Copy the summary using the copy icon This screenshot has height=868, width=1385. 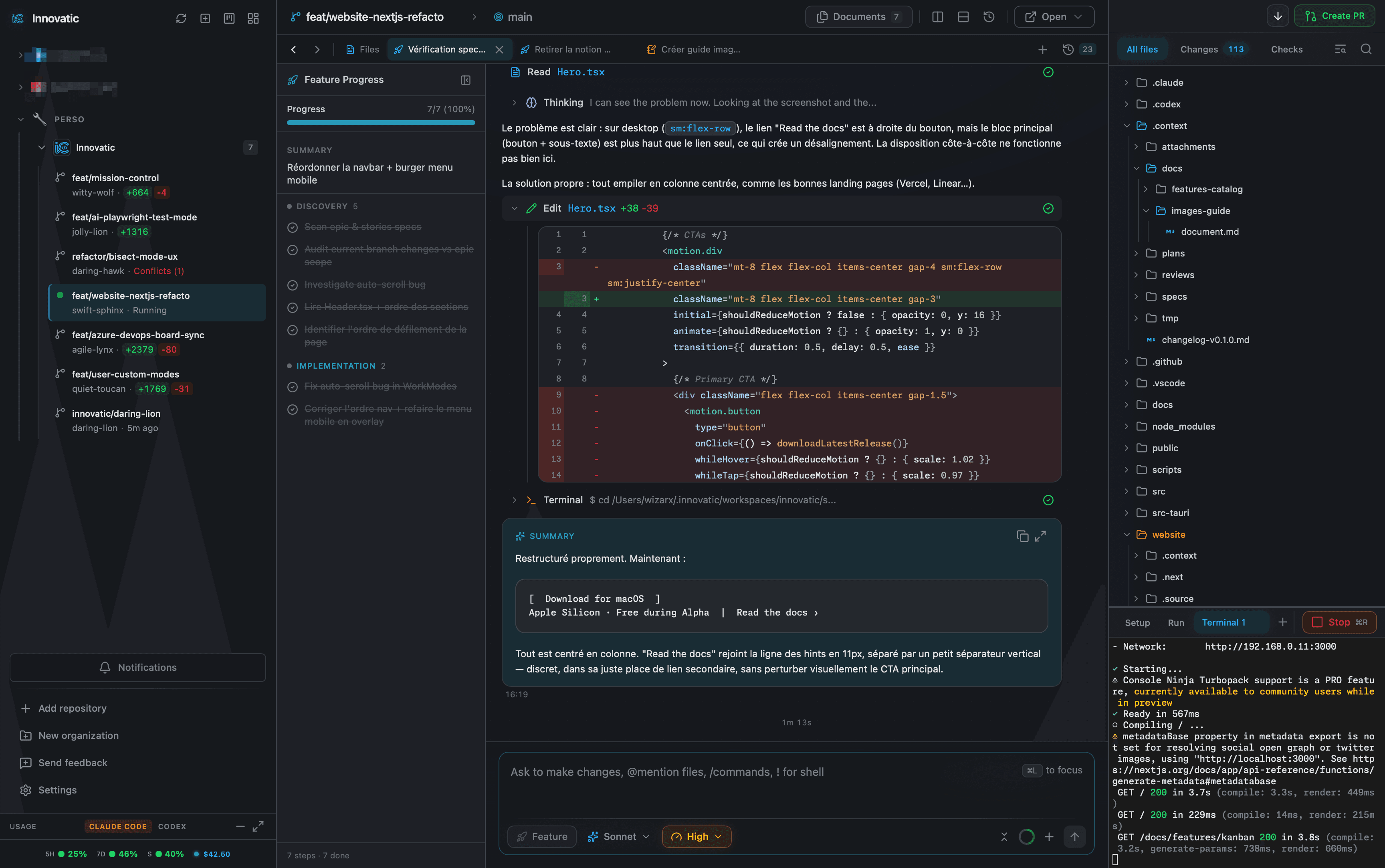[1022, 536]
